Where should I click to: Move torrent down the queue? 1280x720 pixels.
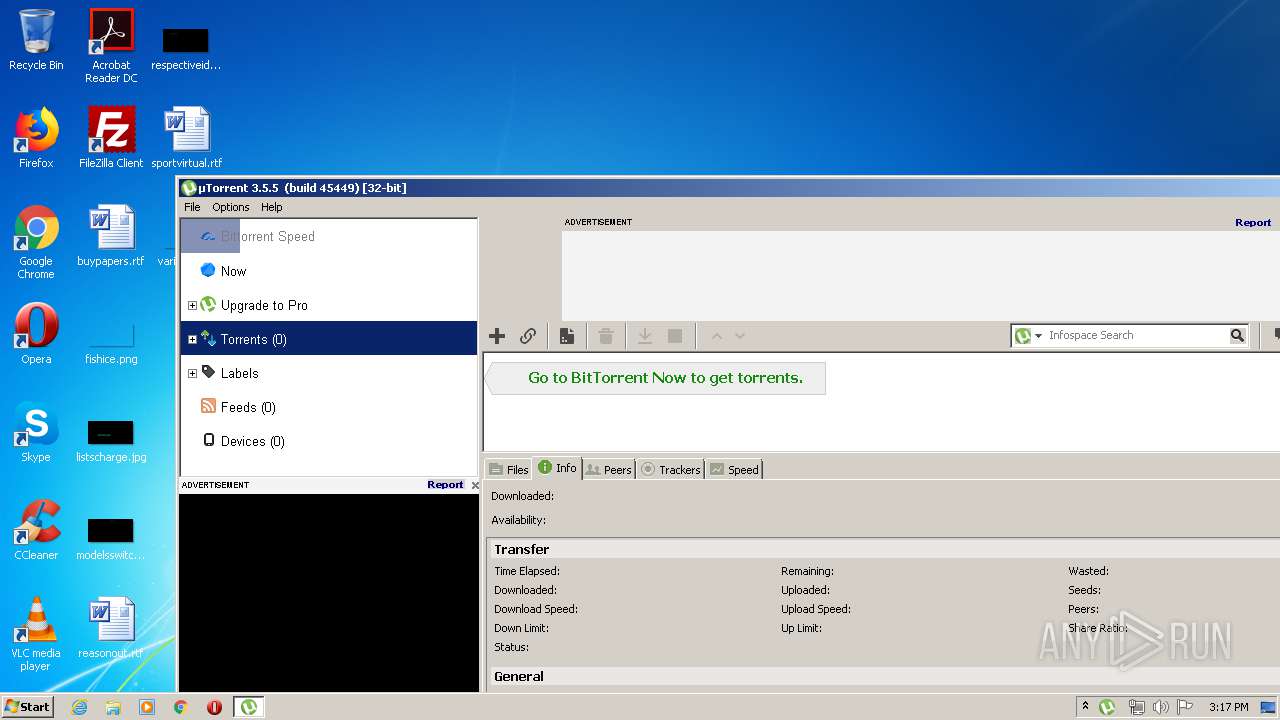pos(740,336)
